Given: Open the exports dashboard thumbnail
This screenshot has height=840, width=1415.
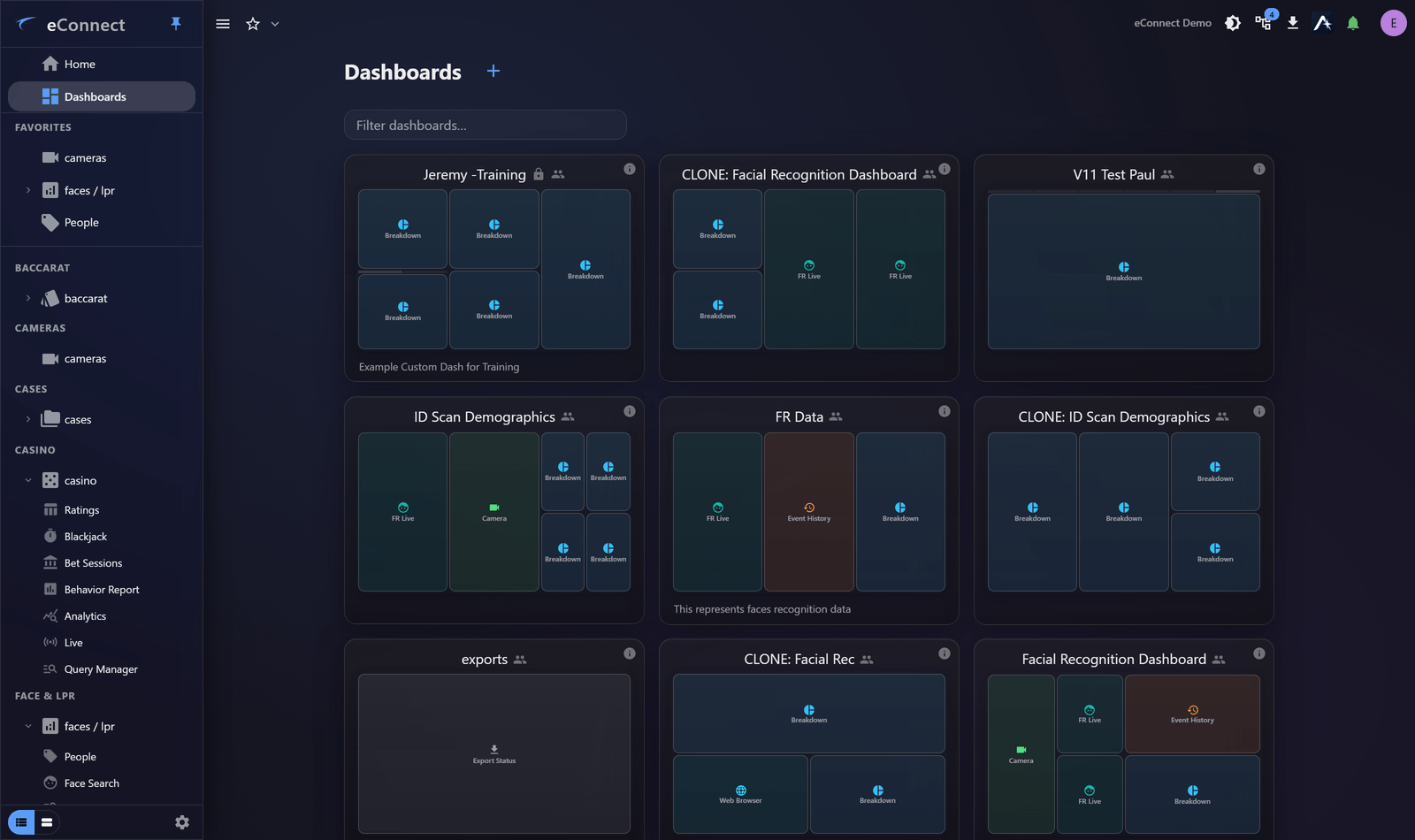Looking at the screenshot, I should (494, 753).
